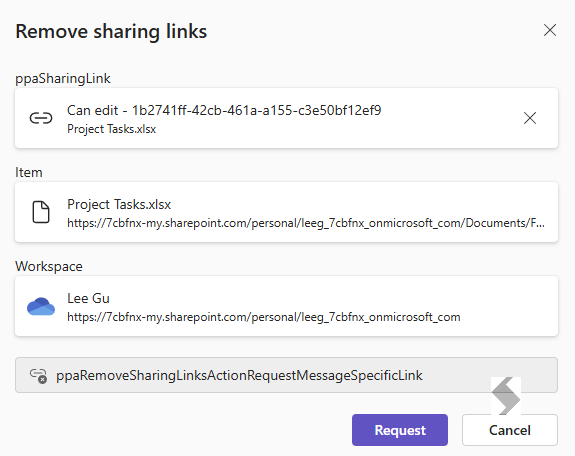Click the document file icon under Item

[x=41, y=212]
